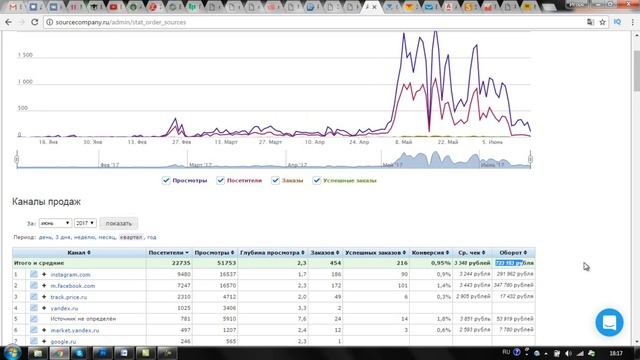The image size is (640, 360).
Task: Open the year dropdown showing 2017
Action: [85, 223]
